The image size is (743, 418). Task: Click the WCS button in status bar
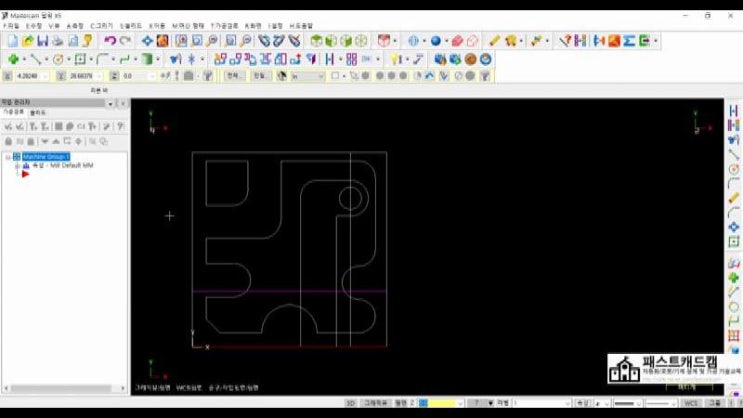point(690,403)
